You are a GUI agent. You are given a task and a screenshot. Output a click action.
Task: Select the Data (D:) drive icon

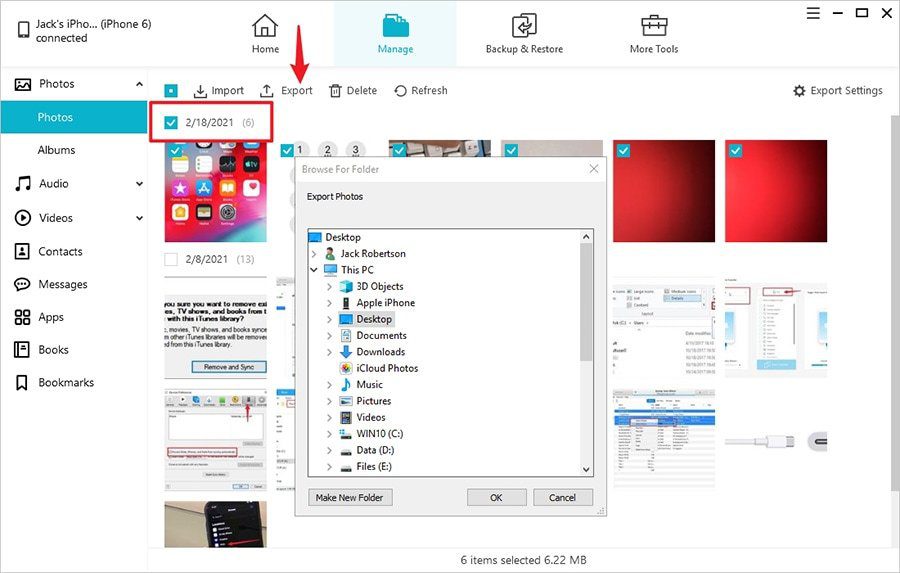(x=346, y=451)
